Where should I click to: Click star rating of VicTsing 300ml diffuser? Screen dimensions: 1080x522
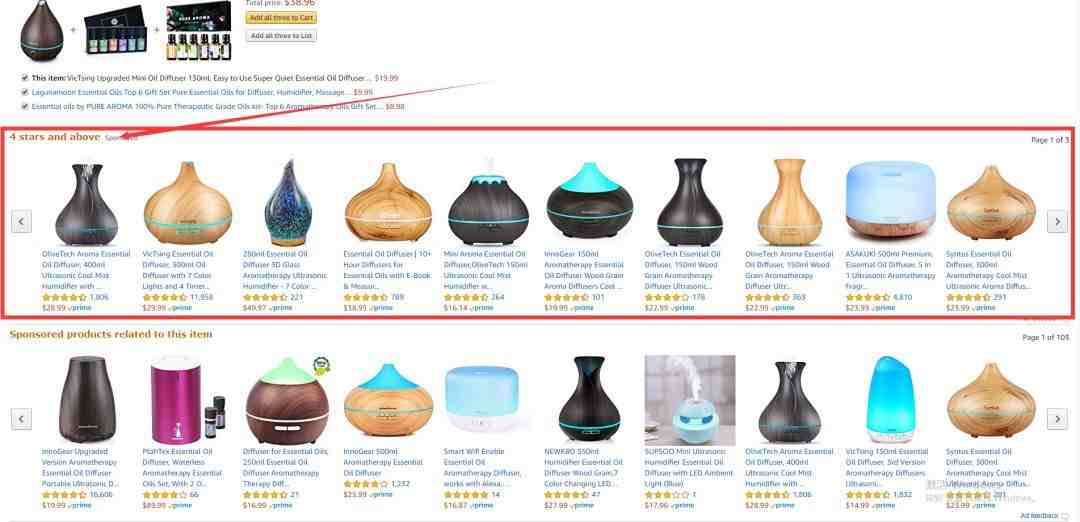165,297
